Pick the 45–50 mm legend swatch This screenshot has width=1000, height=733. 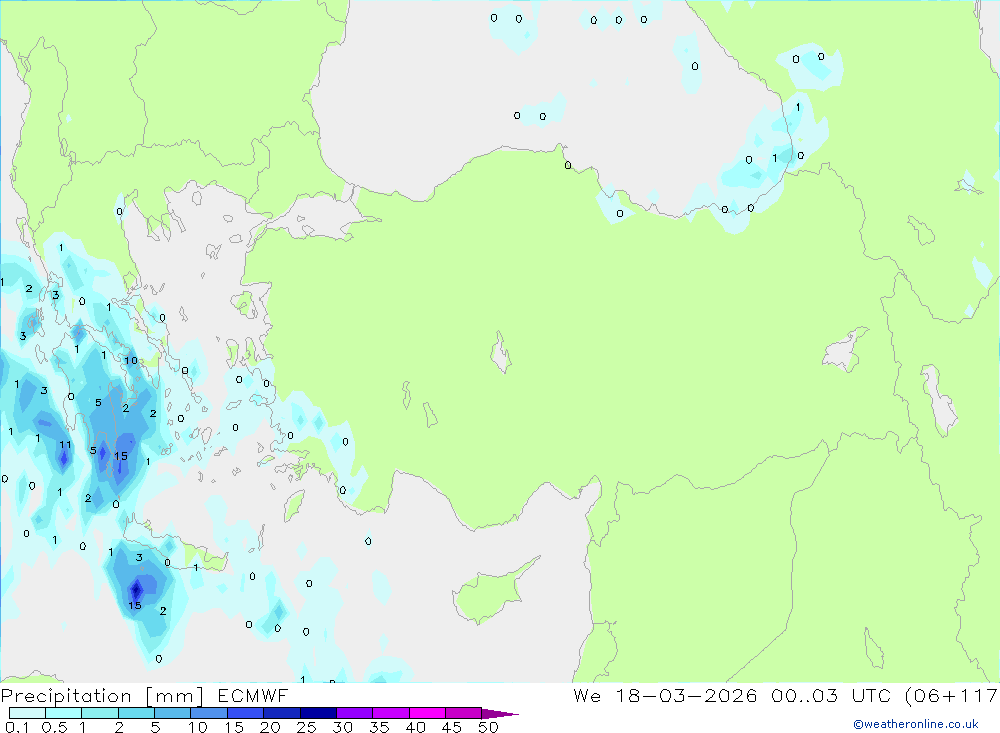point(464,713)
